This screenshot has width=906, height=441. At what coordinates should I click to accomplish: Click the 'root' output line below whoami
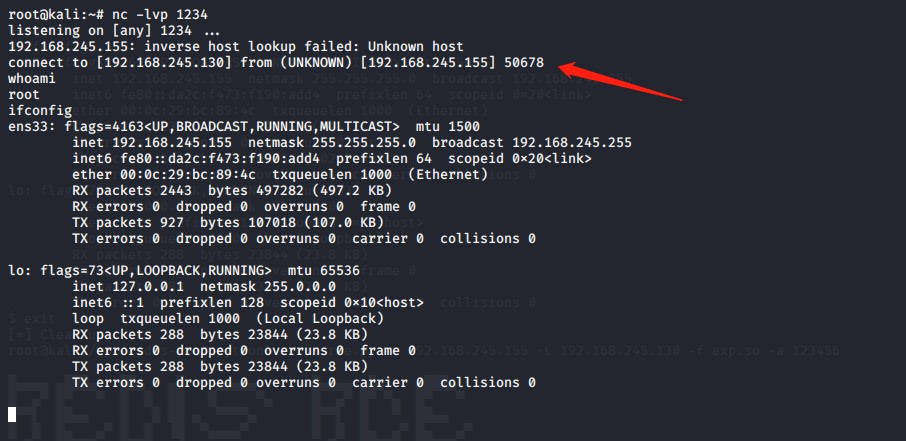(x=24, y=92)
